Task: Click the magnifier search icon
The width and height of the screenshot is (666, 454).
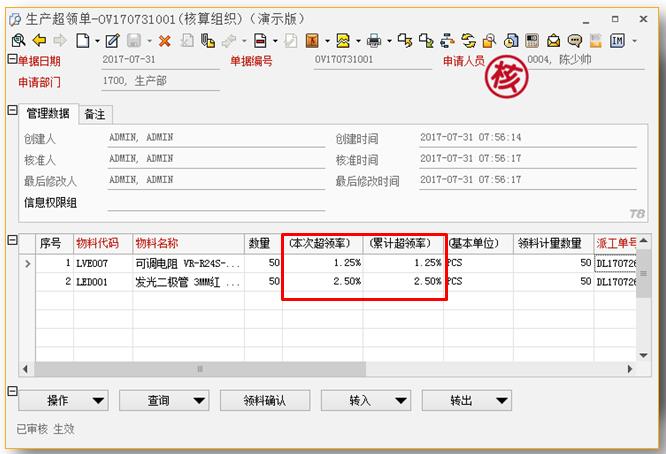Action: [18, 41]
